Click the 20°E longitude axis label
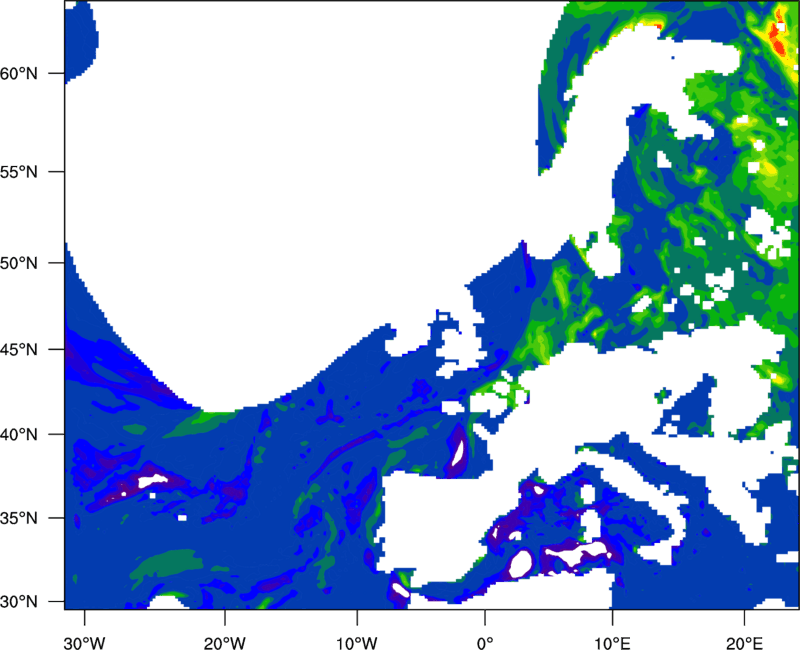This screenshot has height=650, width=800. [744, 643]
